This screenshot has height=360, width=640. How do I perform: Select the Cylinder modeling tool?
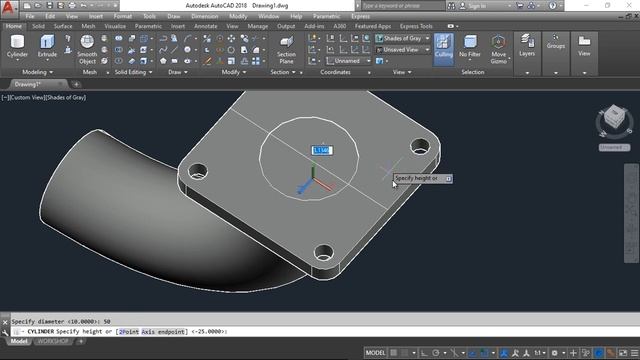coord(17,46)
